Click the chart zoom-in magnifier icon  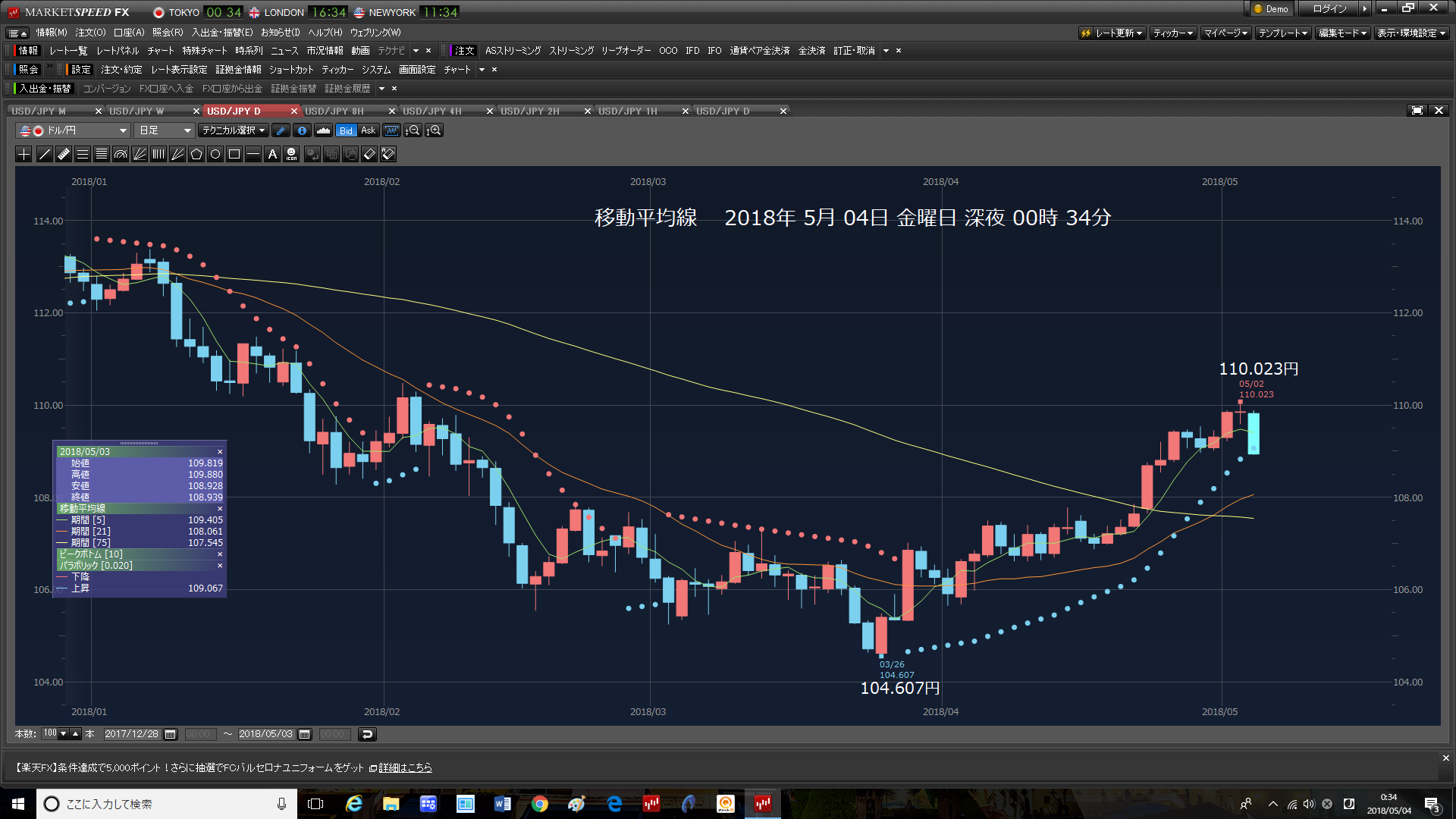[435, 130]
